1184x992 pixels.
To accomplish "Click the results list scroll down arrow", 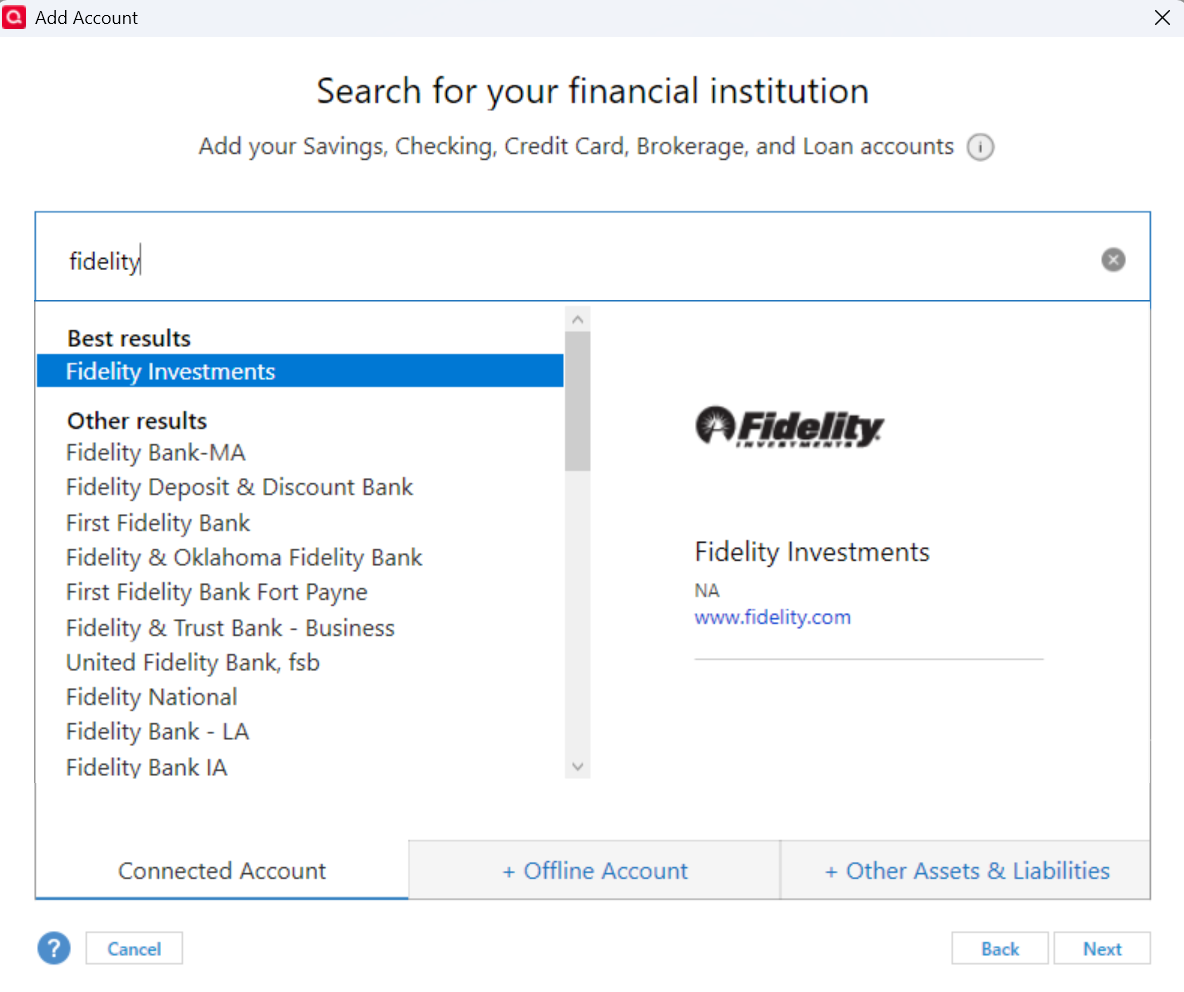I will point(578,766).
